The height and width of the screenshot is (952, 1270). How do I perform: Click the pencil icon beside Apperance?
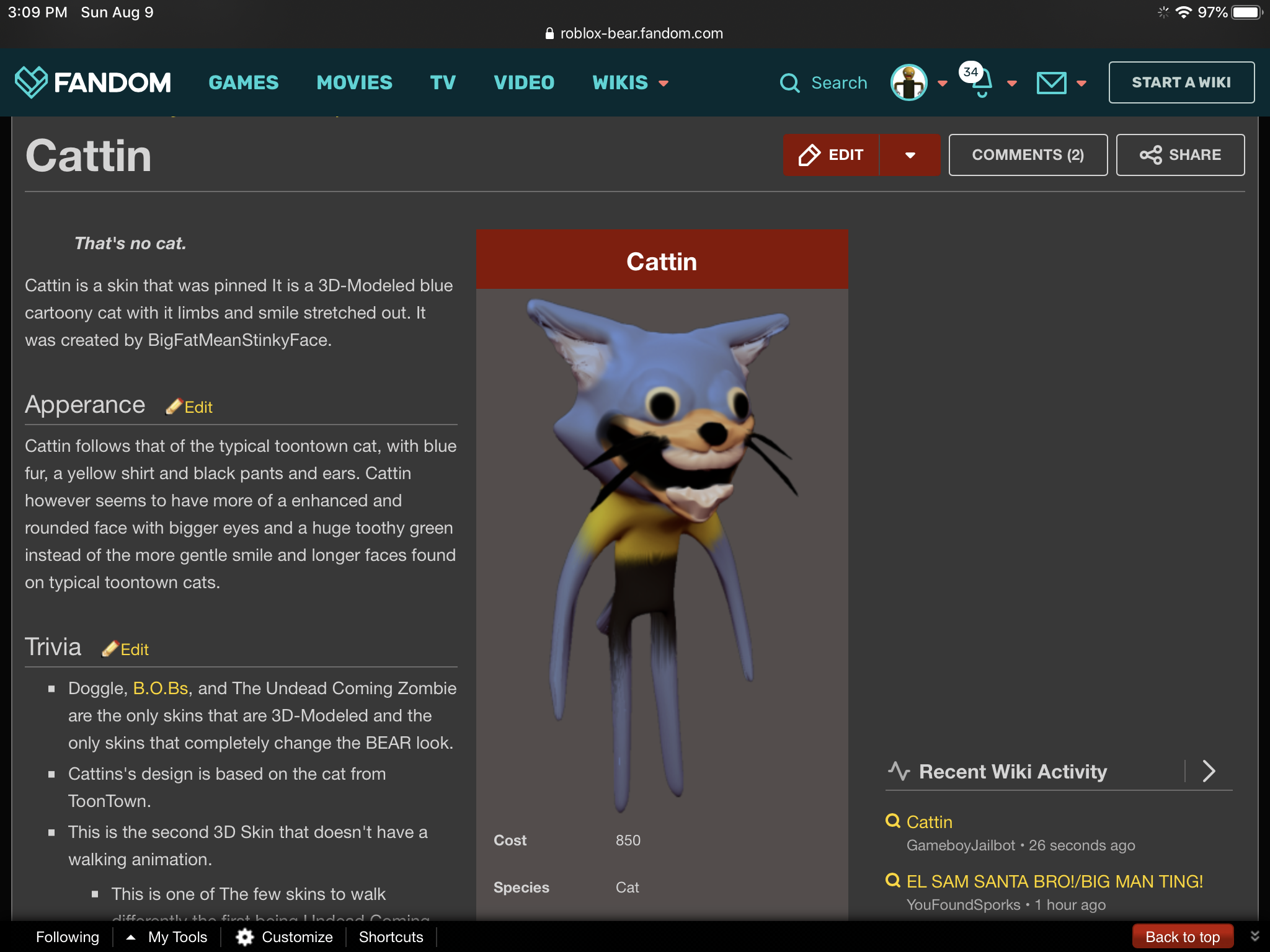click(x=174, y=407)
